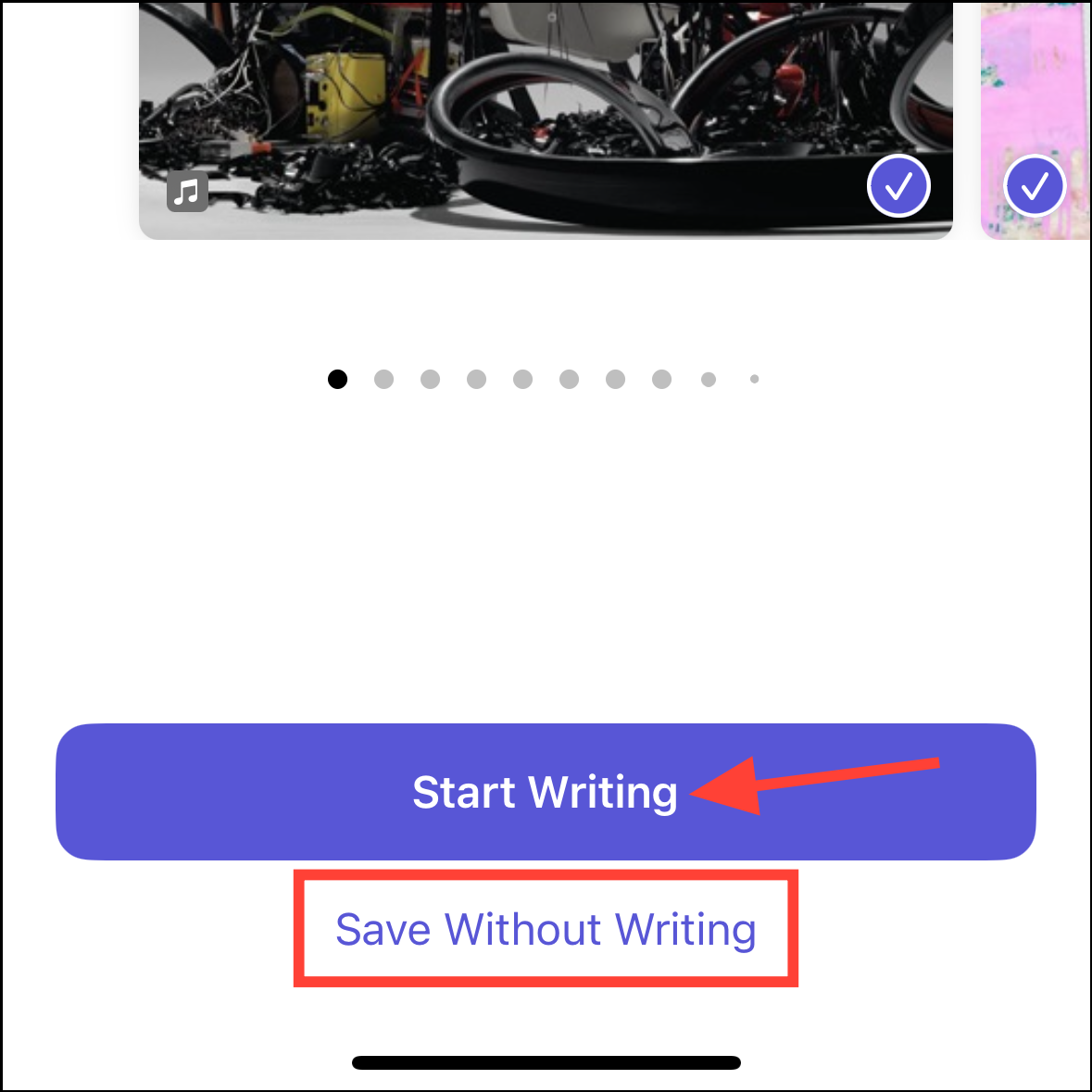Image resolution: width=1092 pixels, height=1092 pixels.
Task: Jump to the tiny last page dot
Action: 754,380
